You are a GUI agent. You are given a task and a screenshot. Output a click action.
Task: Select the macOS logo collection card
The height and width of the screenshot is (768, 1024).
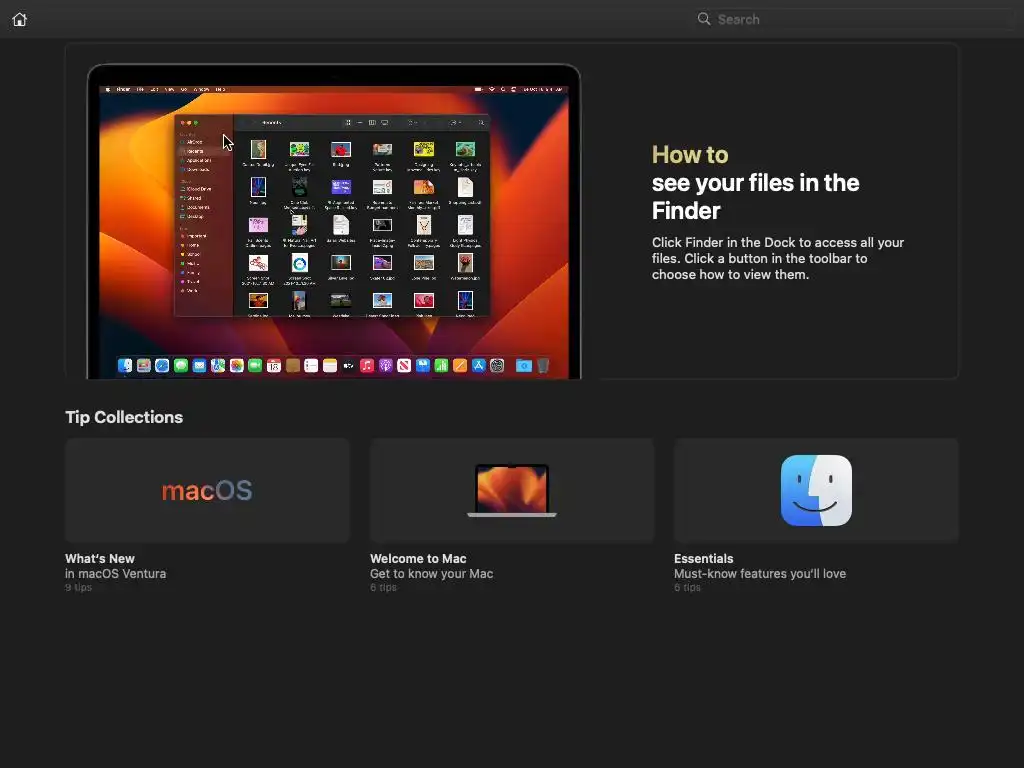point(207,490)
